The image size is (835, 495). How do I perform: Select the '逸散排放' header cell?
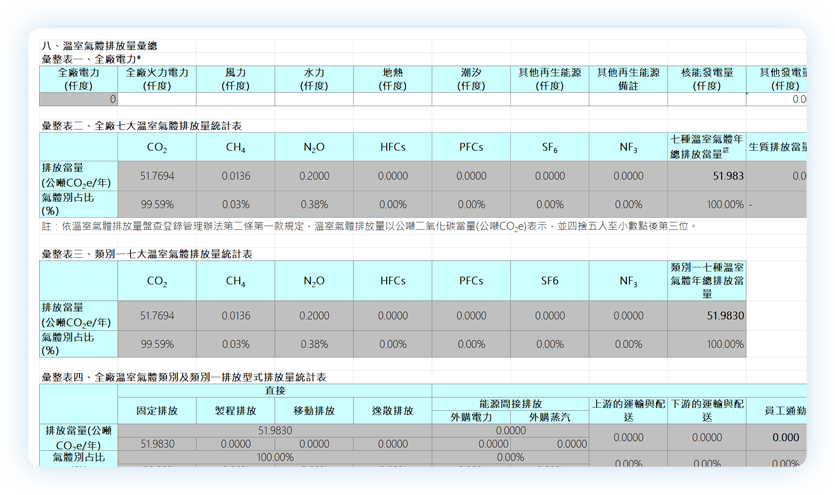[392, 410]
